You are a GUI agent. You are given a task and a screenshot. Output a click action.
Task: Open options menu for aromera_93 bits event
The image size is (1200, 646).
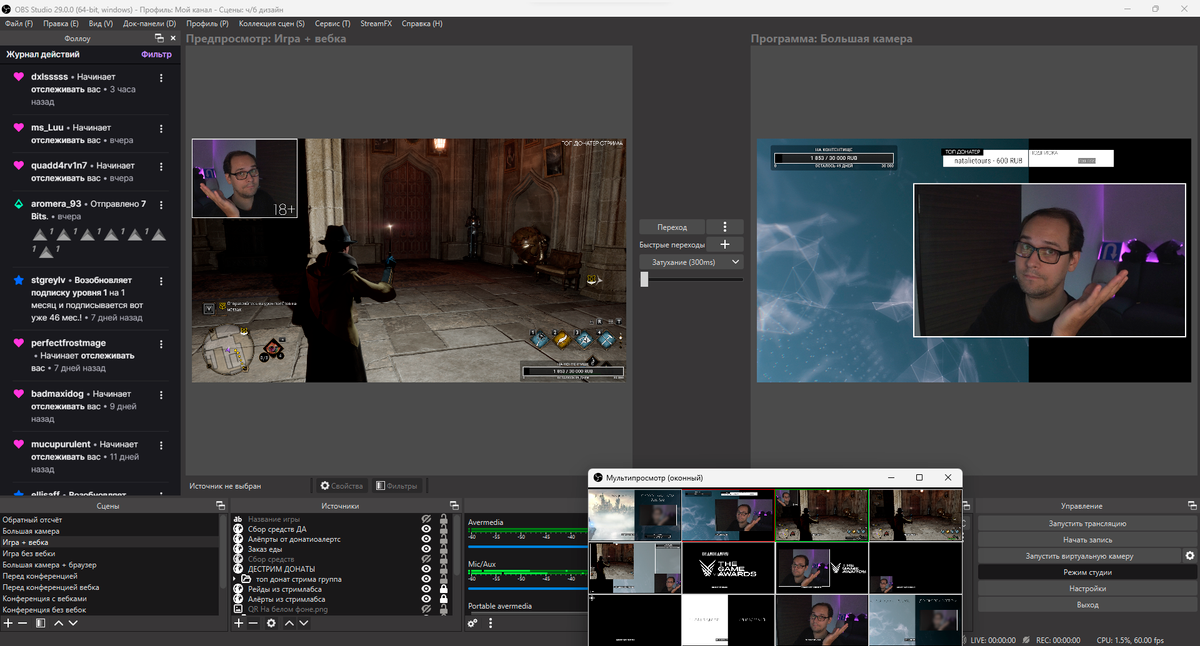[x=161, y=205]
